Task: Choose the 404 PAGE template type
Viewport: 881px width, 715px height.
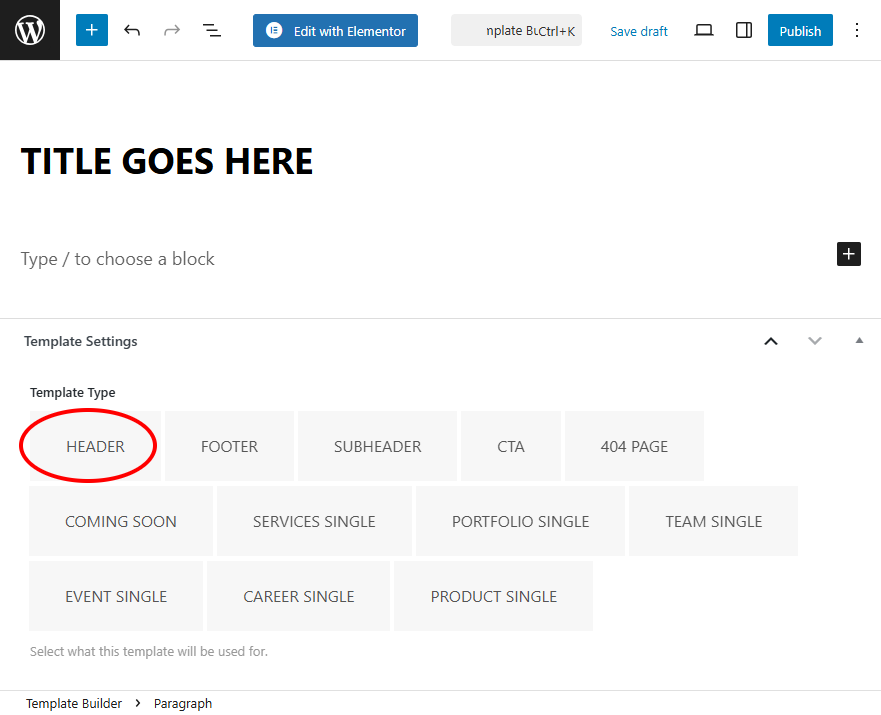Action: (634, 446)
